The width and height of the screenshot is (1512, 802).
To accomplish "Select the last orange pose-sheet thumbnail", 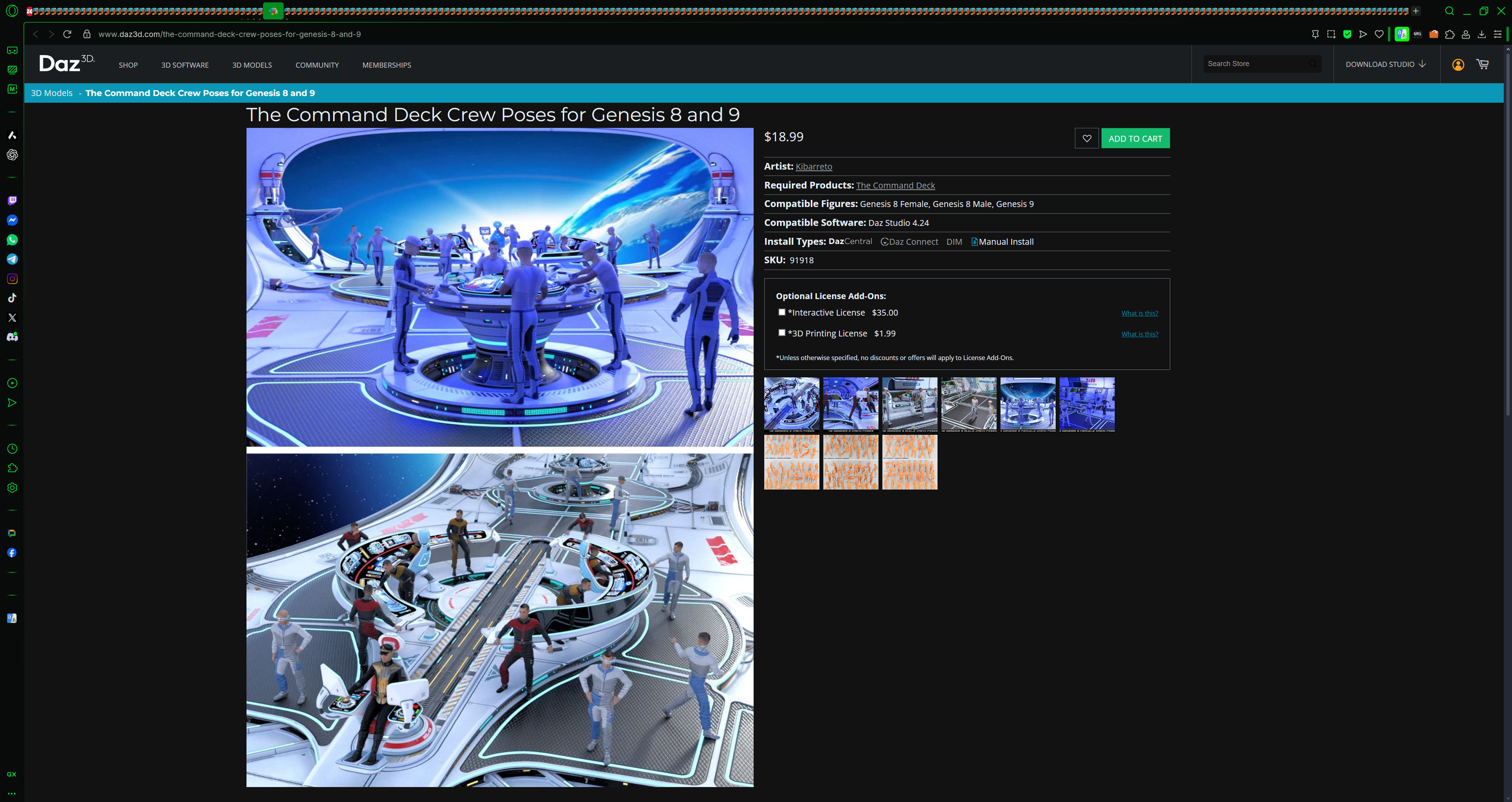I will coord(909,462).
